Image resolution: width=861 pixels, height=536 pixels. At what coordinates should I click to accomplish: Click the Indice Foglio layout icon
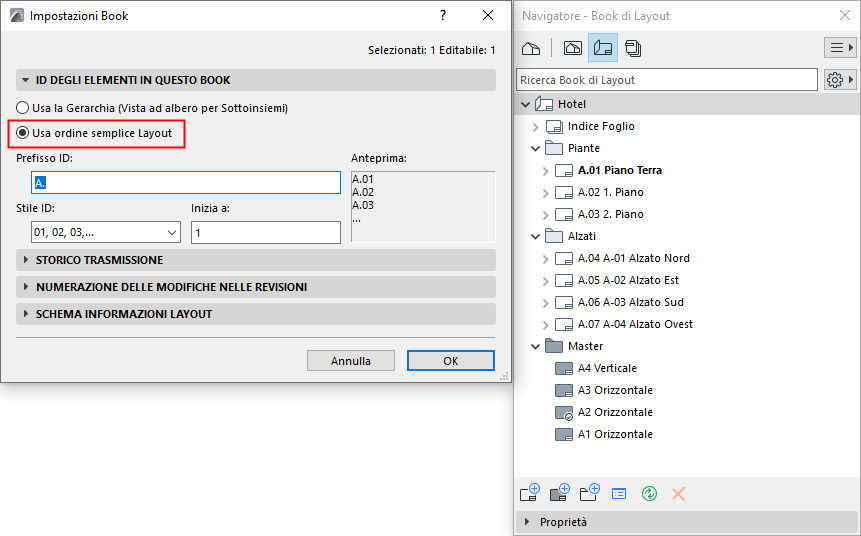click(x=554, y=126)
